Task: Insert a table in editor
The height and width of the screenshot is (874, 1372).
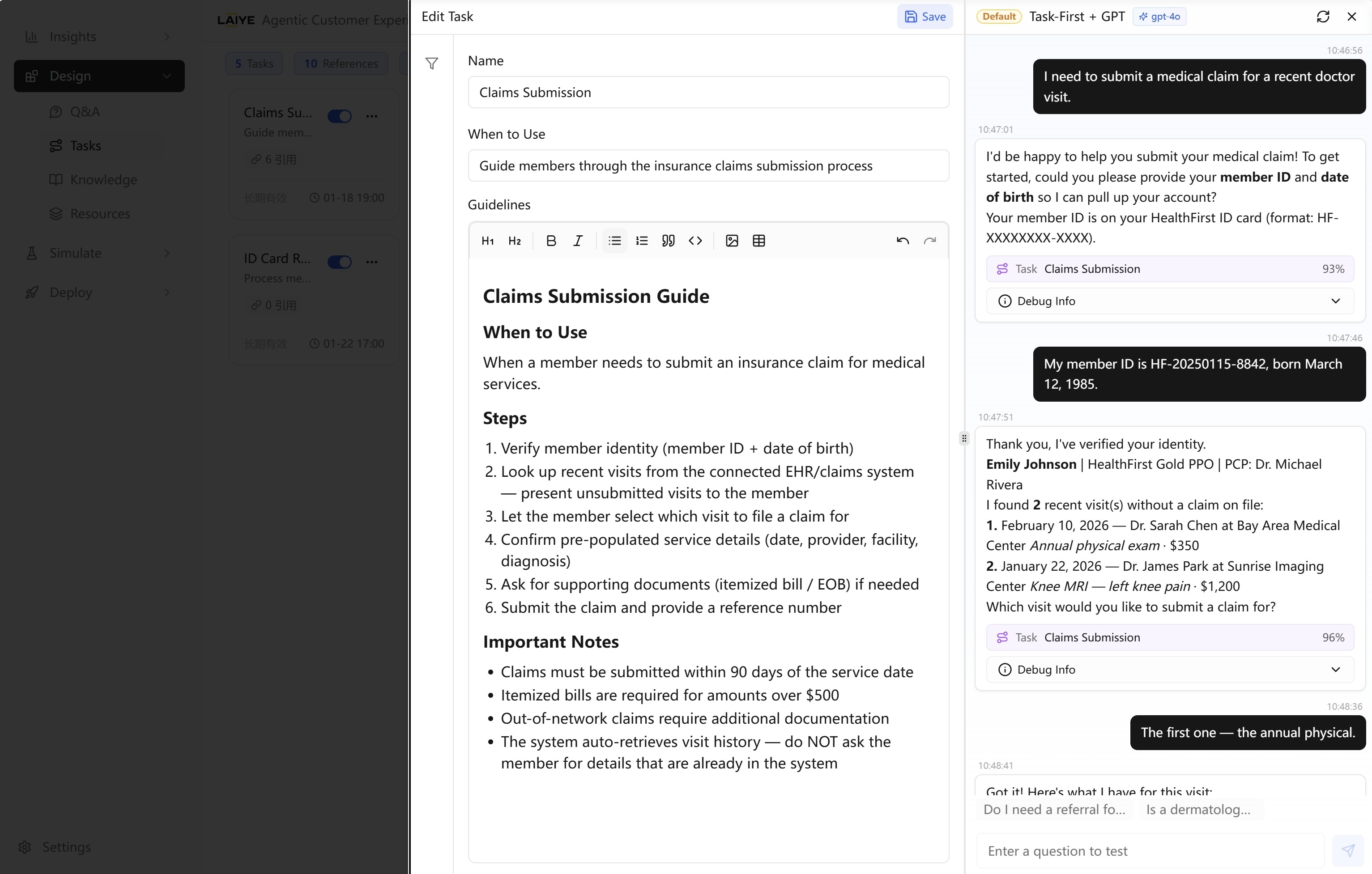Action: pos(758,241)
